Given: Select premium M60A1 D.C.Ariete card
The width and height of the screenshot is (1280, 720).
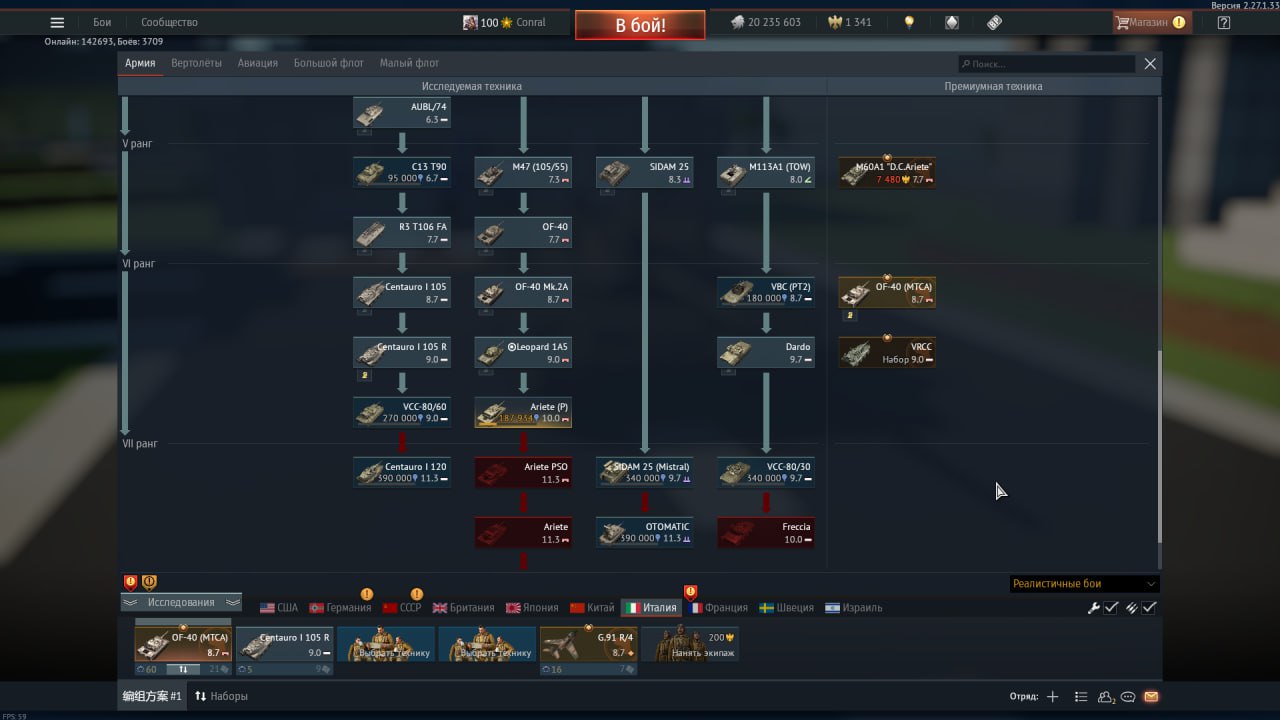Looking at the screenshot, I should pos(887,173).
